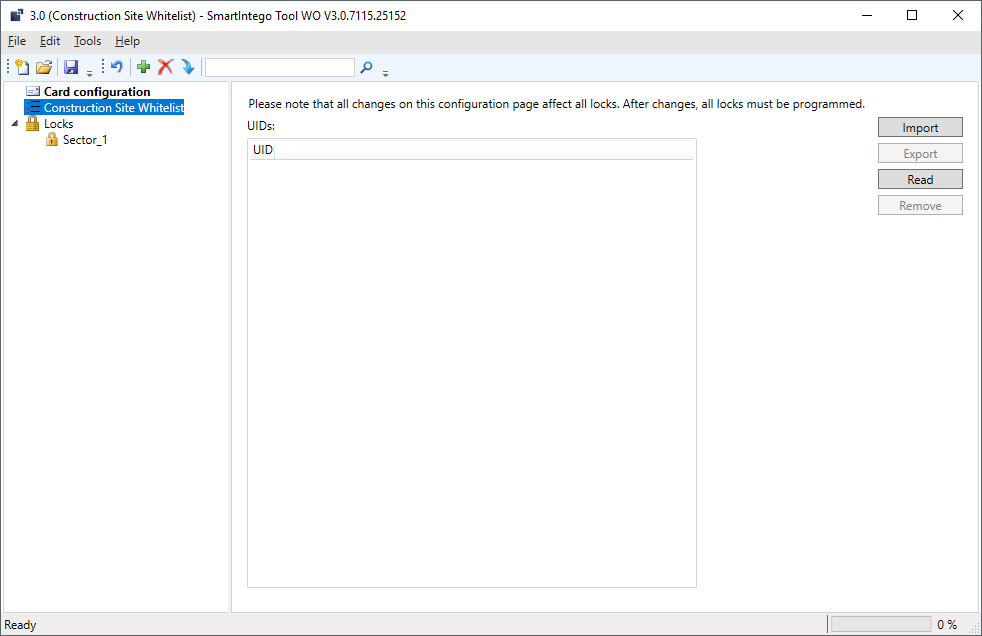
Task: Click the magnifier search icon
Action: click(367, 67)
